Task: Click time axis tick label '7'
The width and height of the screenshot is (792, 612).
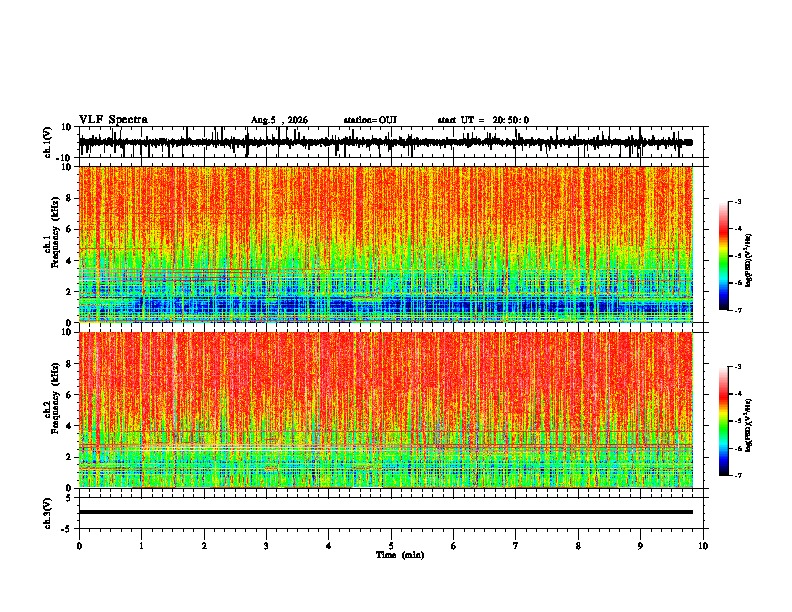Action: click(516, 546)
